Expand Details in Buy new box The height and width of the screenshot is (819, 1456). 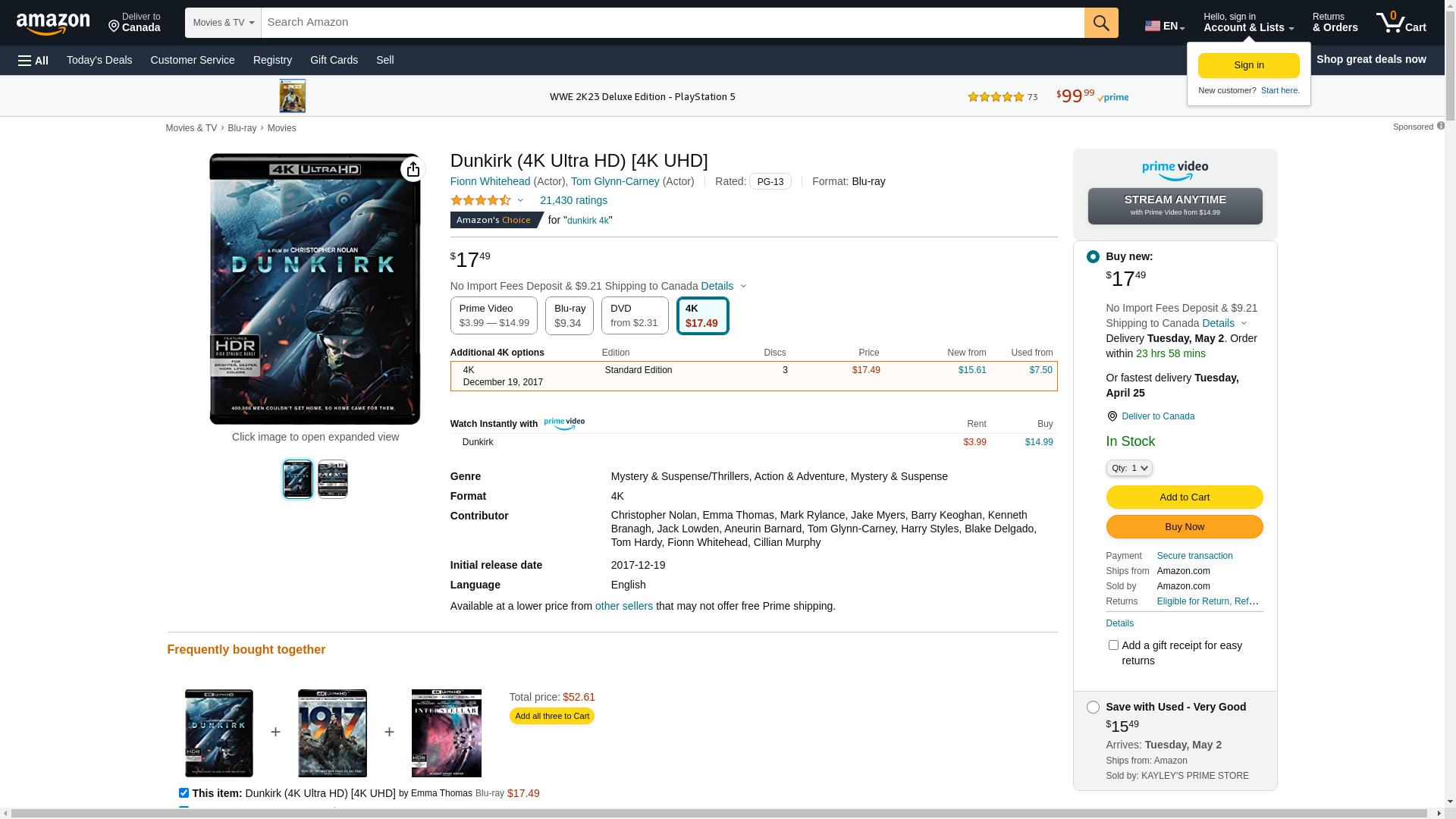point(1224,323)
